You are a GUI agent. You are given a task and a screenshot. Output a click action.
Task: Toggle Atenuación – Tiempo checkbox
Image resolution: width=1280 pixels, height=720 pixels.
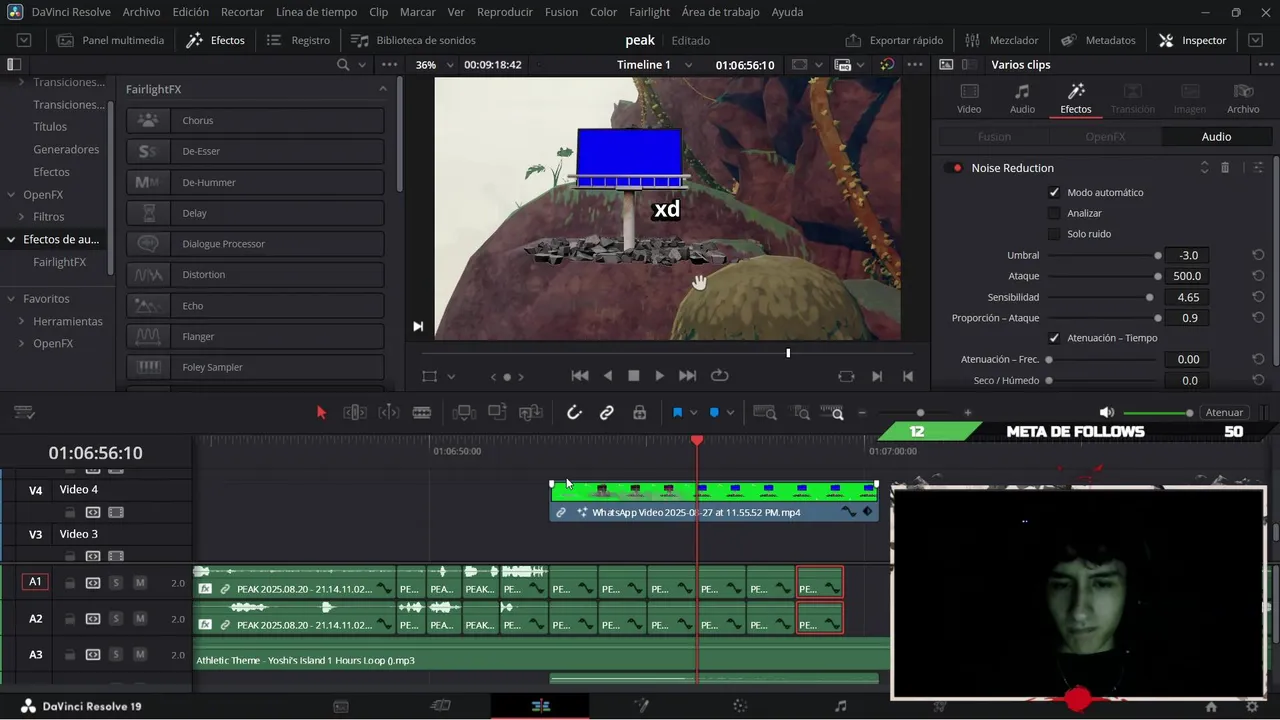tap(1054, 338)
